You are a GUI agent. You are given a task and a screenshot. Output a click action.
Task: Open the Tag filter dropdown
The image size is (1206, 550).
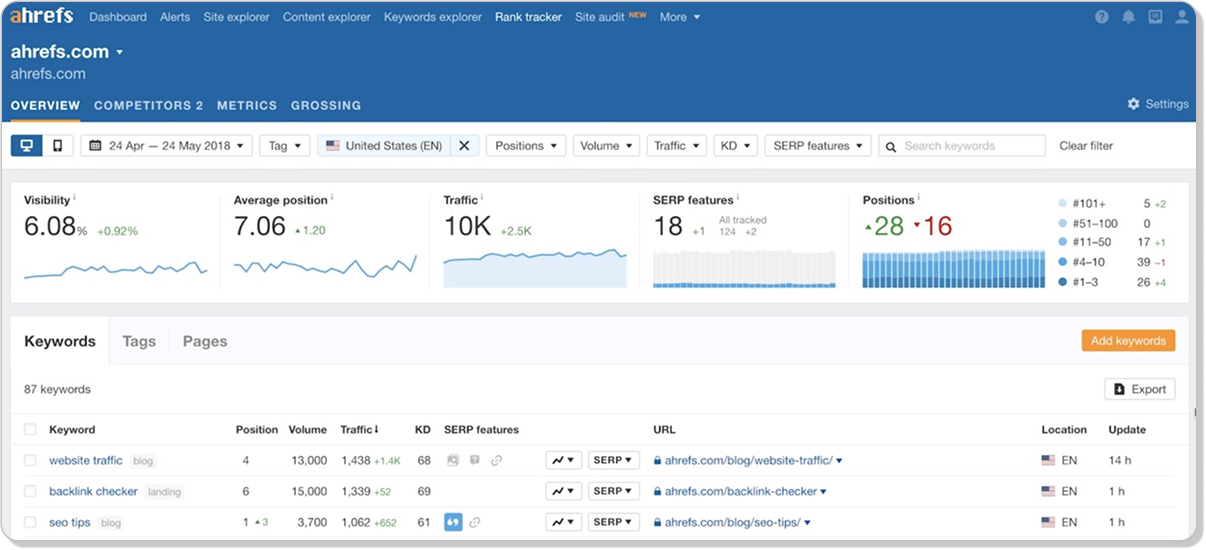(285, 146)
